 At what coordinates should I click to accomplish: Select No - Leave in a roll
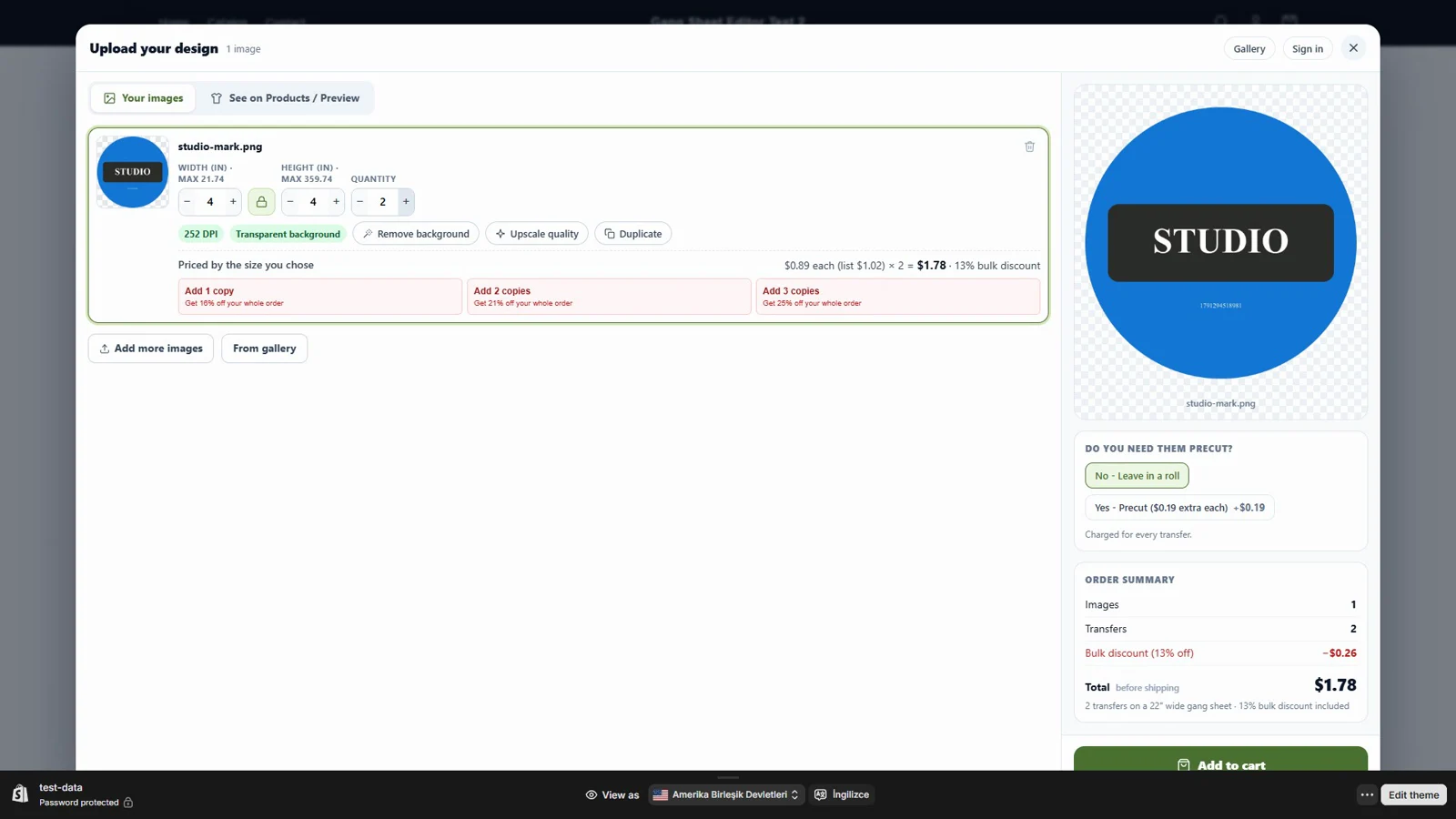coord(1137,476)
